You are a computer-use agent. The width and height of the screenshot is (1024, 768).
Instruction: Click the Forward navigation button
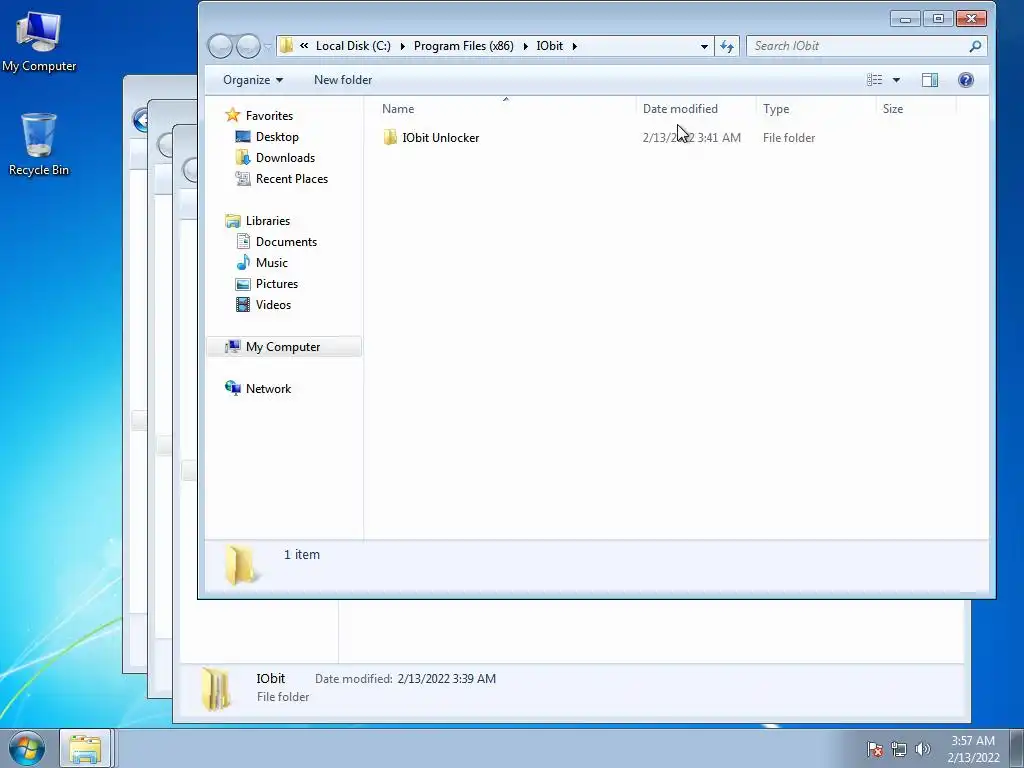click(248, 46)
